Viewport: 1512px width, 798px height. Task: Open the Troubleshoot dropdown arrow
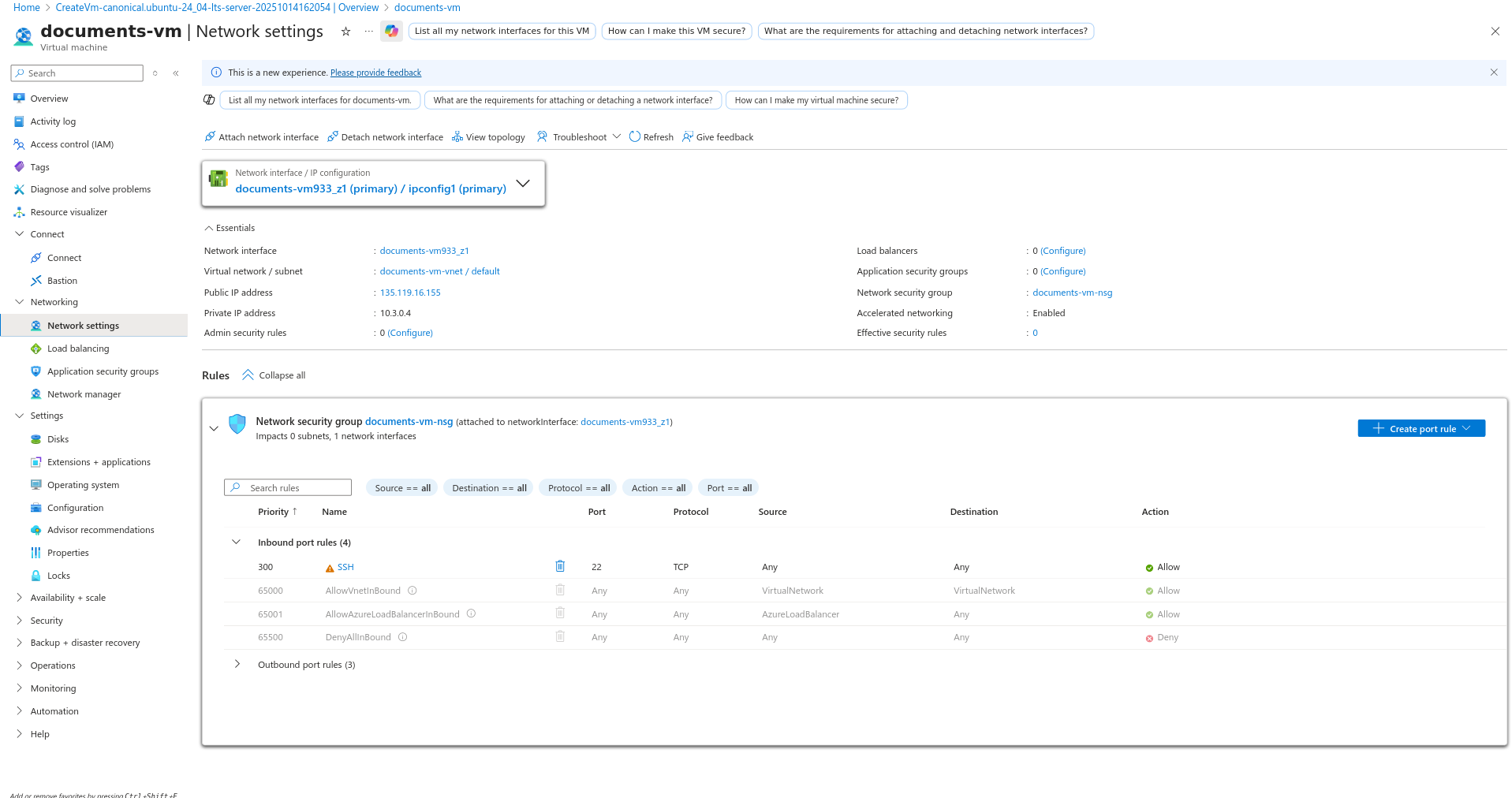coord(617,136)
